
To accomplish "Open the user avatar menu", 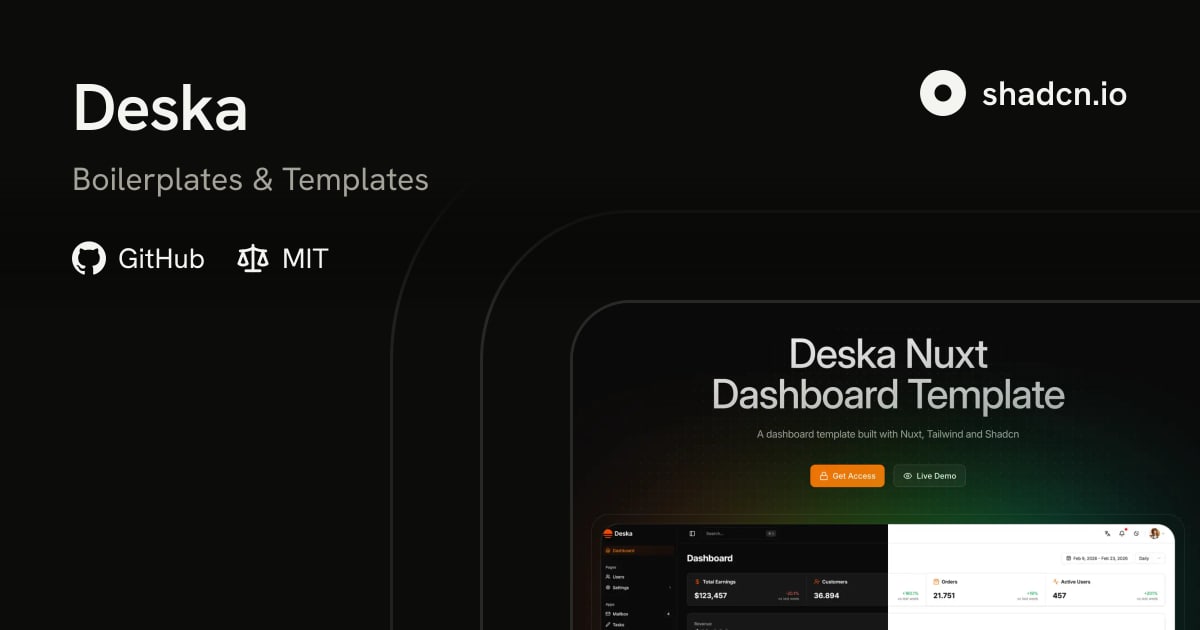I will [x=1154, y=533].
